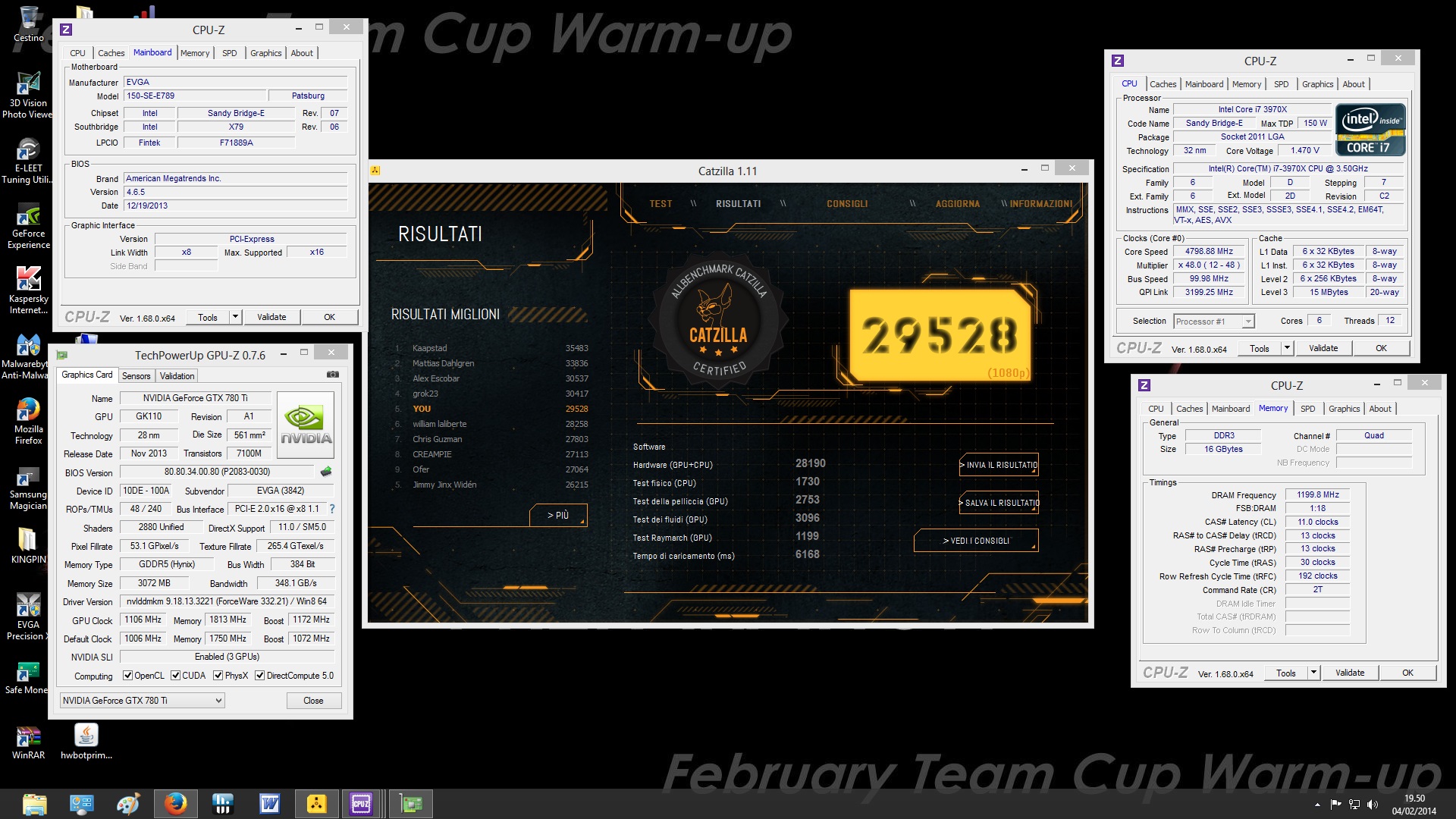Open AGGIORNA tab in Catzilla
Image resolution: width=1456 pixels, height=819 pixels.
tap(957, 204)
